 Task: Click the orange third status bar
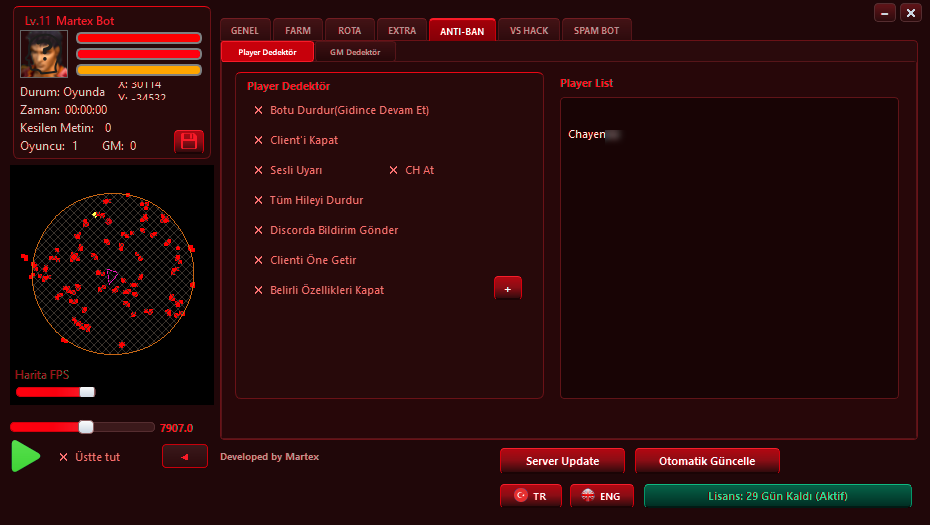click(x=139, y=70)
